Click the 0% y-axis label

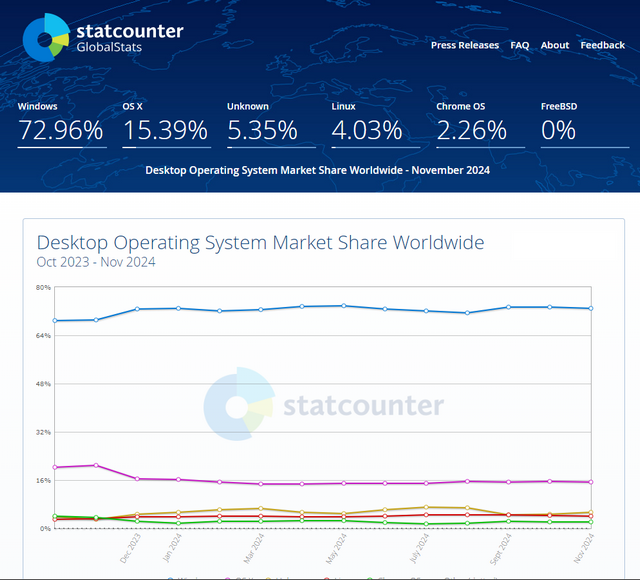tap(45, 529)
